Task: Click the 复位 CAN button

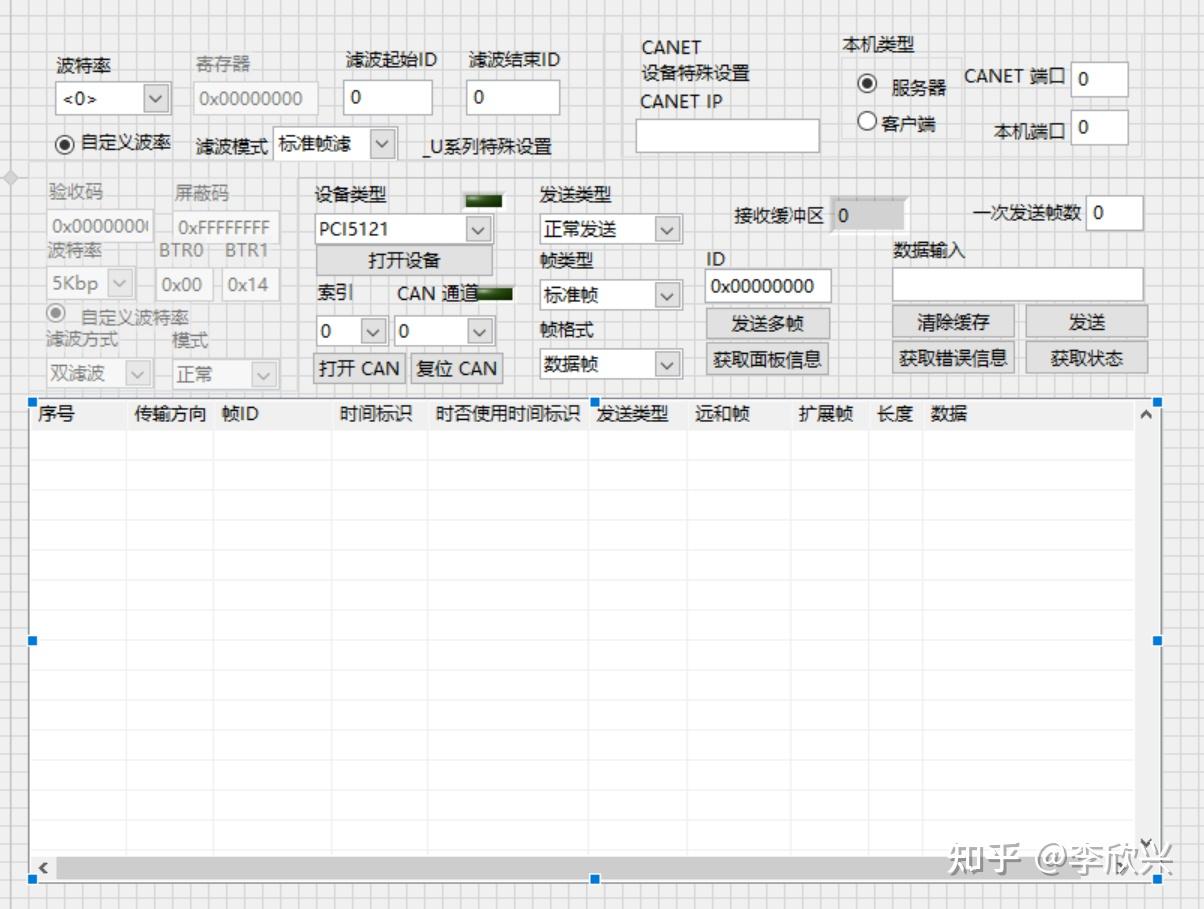Action: pos(456,368)
